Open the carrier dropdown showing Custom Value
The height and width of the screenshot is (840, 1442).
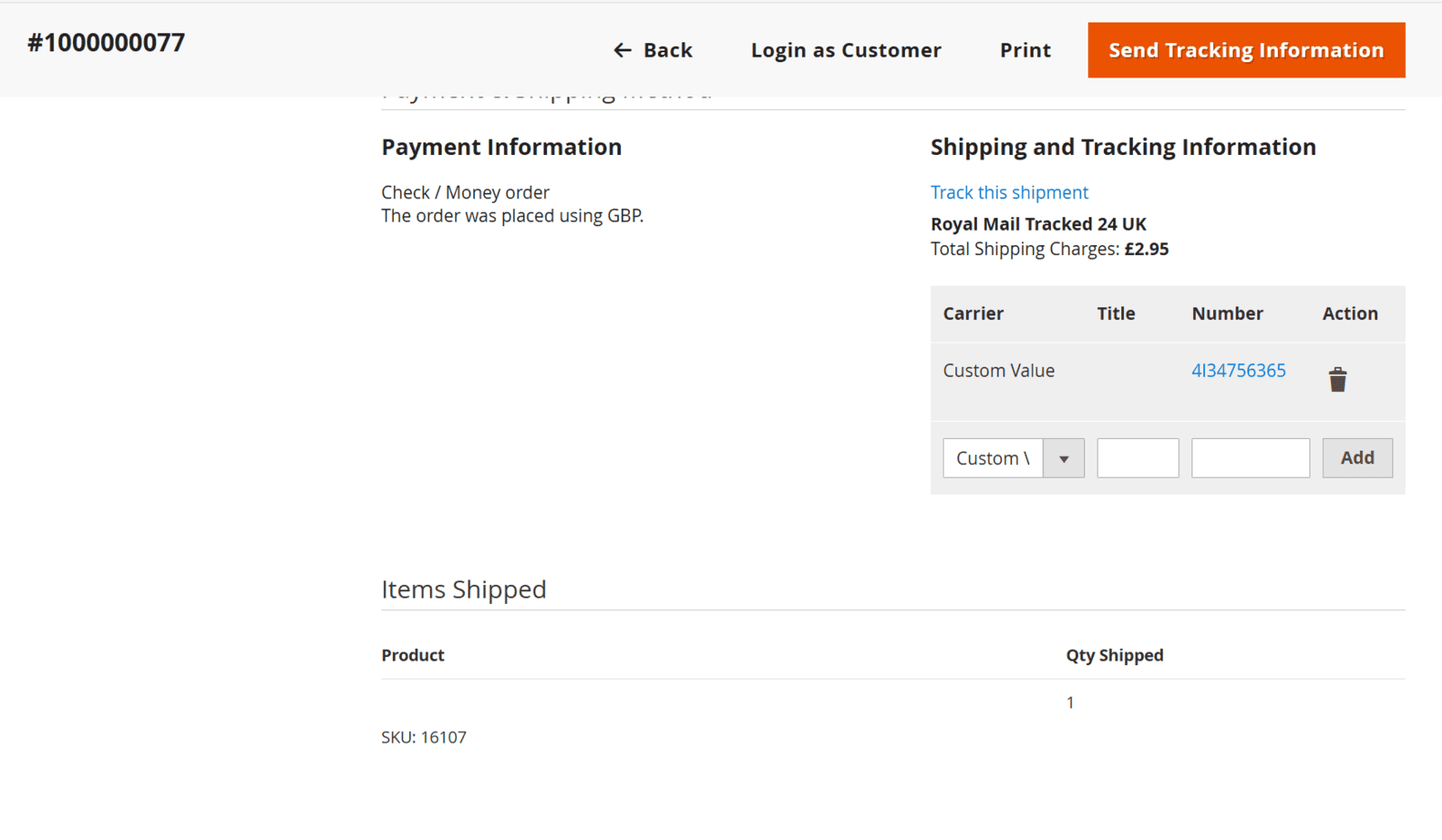(1013, 459)
